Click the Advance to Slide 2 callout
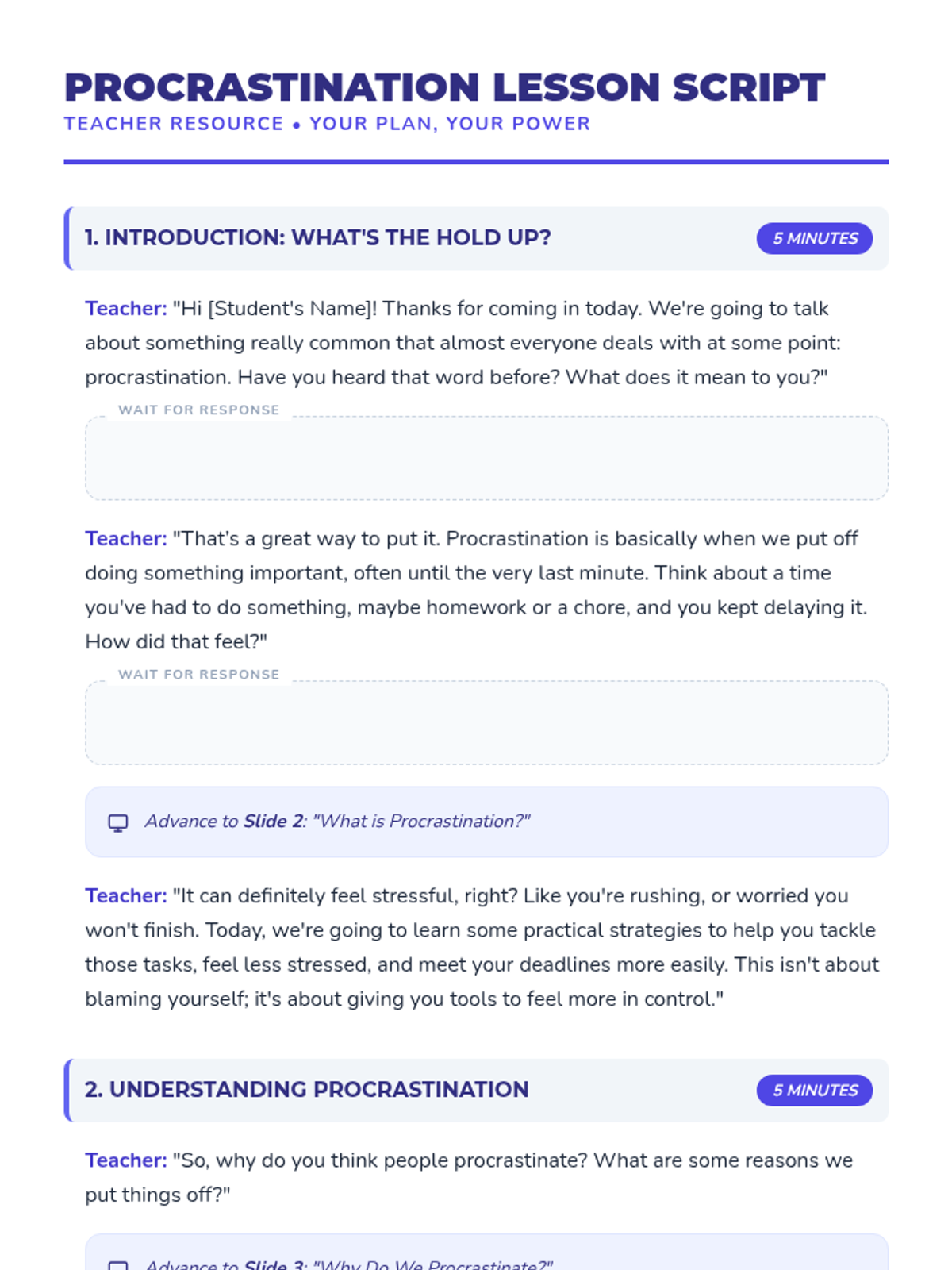This screenshot has width=952, height=1270. point(486,822)
